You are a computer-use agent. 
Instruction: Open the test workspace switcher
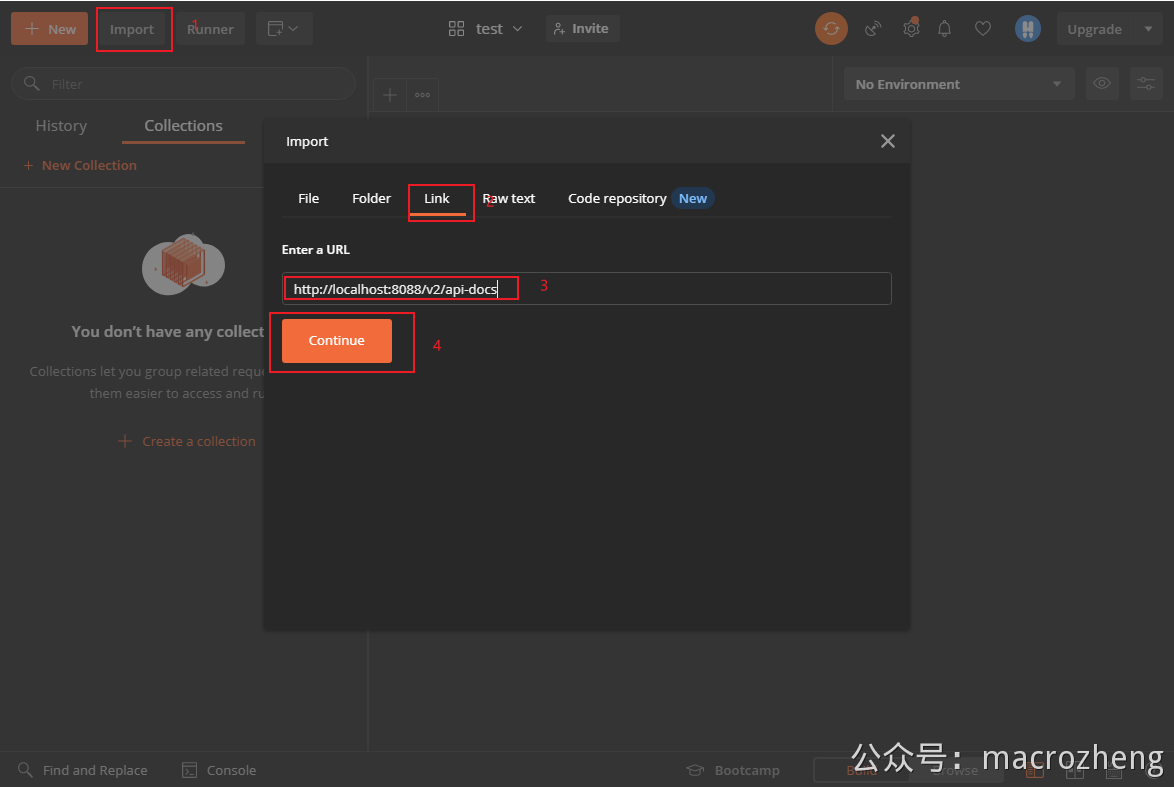pyautogui.click(x=485, y=28)
